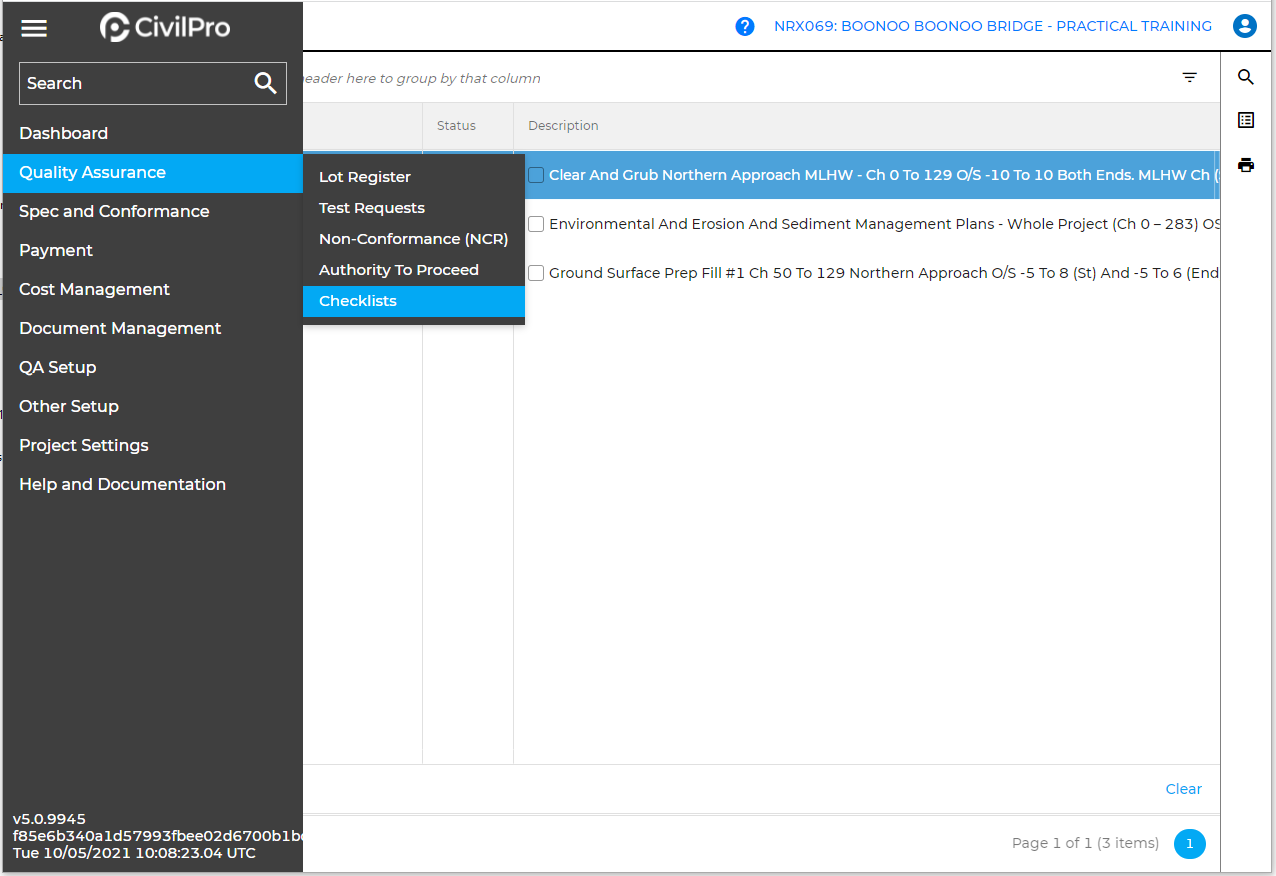Click the printer icon in right toolbar
The image size is (1276, 876).
pyautogui.click(x=1246, y=165)
